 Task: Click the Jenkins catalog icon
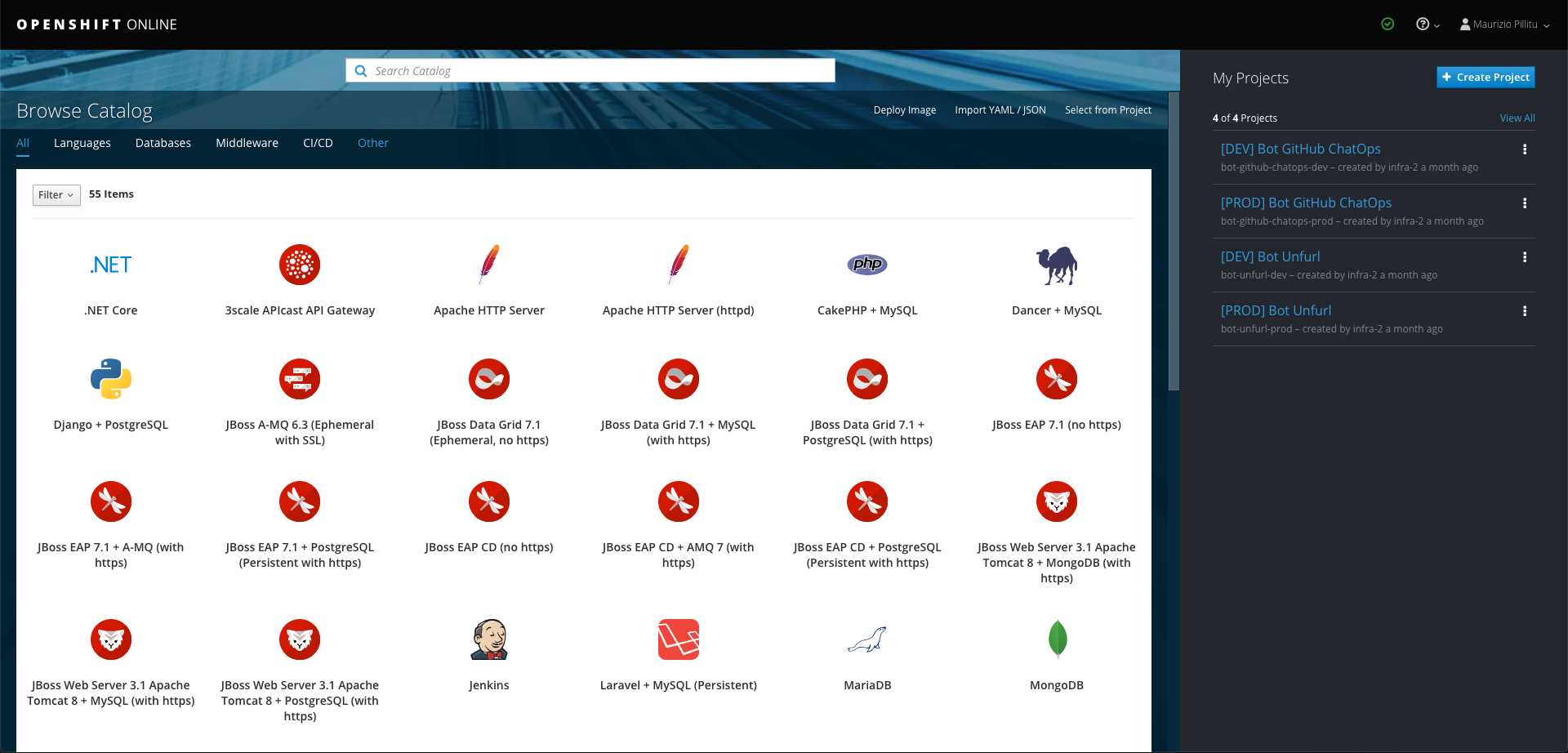click(488, 639)
